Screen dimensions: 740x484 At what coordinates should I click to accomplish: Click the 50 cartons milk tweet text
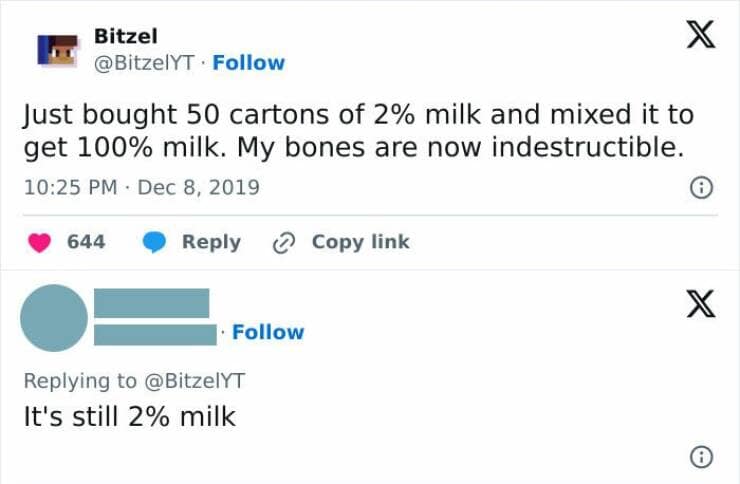coord(357,131)
